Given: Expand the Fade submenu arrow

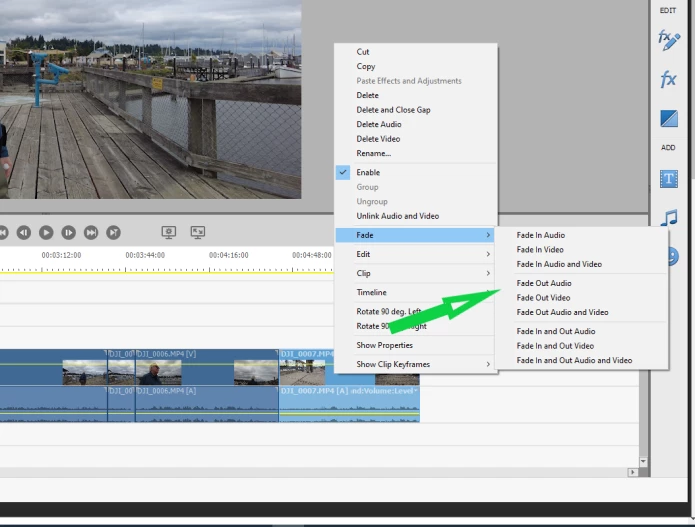Looking at the screenshot, I should pyautogui.click(x=488, y=235).
